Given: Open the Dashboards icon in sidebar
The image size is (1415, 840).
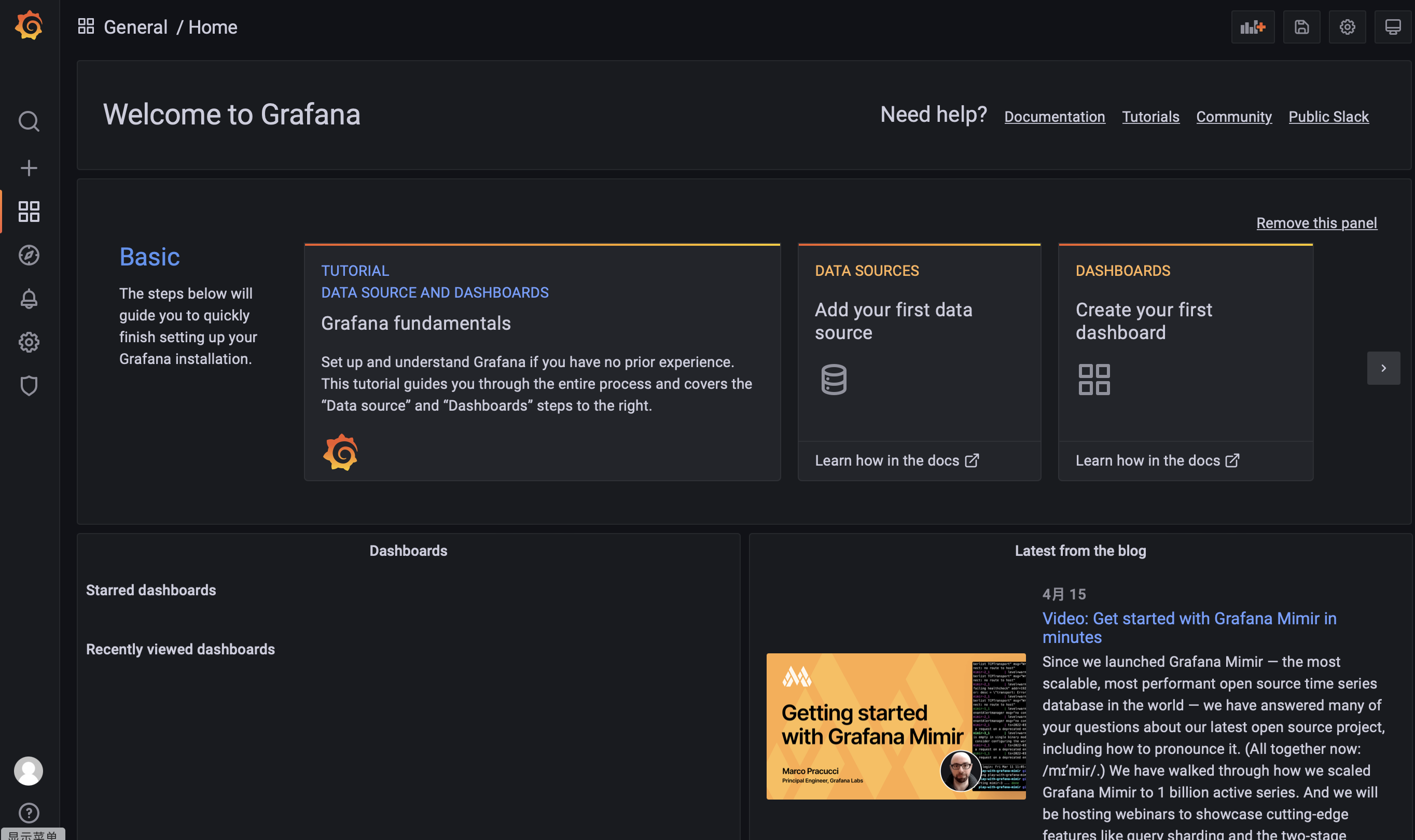Looking at the screenshot, I should pyautogui.click(x=29, y=212).
